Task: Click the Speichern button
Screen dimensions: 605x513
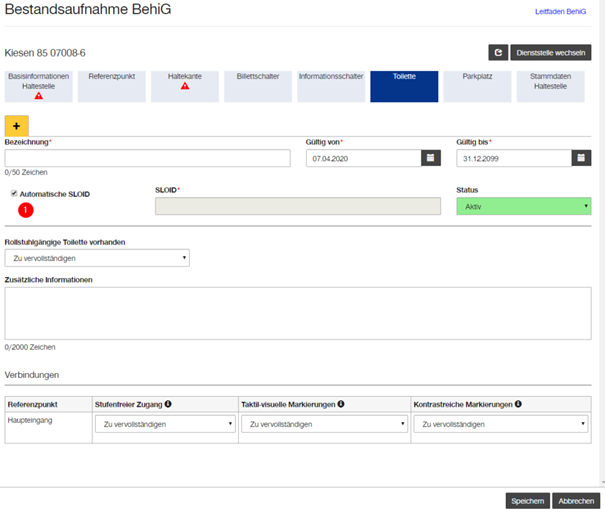Action: (x=527, y=501)
